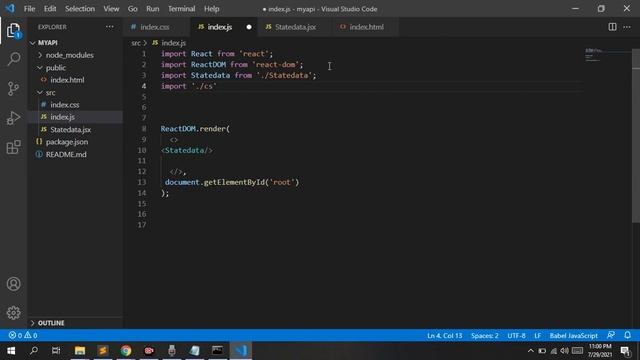The width and height of the screenshot is (640, 360).
Task: Open the Help menu
Action: [x=211, y=9]
